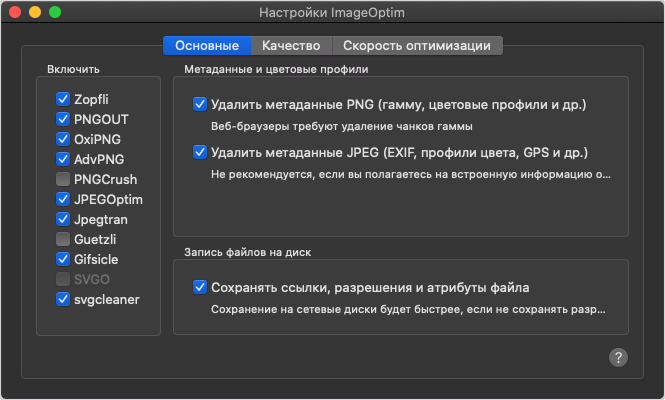Uncheck 'Сохранять ссылки, разрешения и атрибуты файла'
665x400 pixels.
coord(200,288)
